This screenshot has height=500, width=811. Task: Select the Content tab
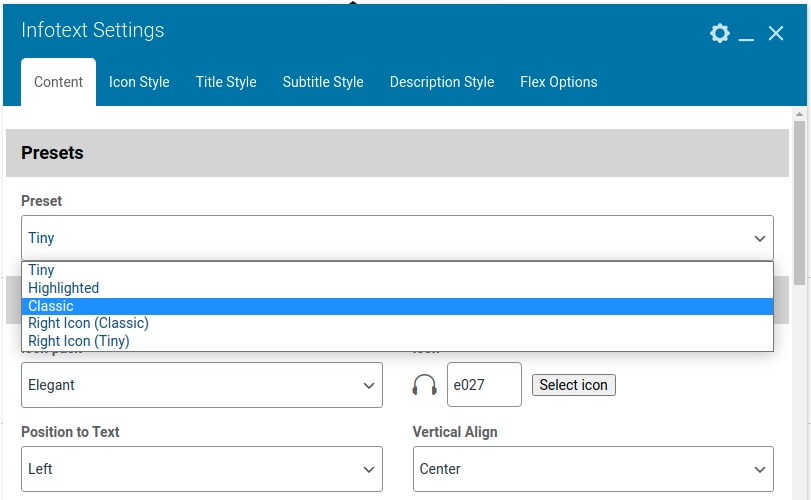[58, 82]
